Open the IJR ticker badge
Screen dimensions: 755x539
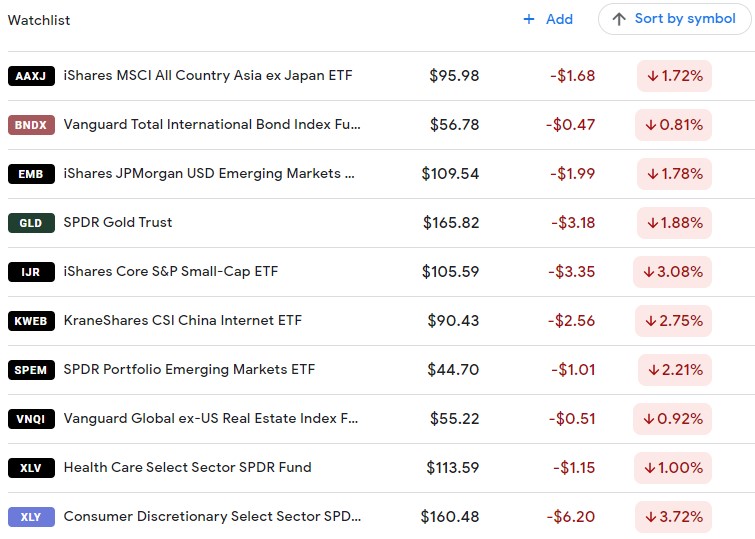tap(31, 272)
